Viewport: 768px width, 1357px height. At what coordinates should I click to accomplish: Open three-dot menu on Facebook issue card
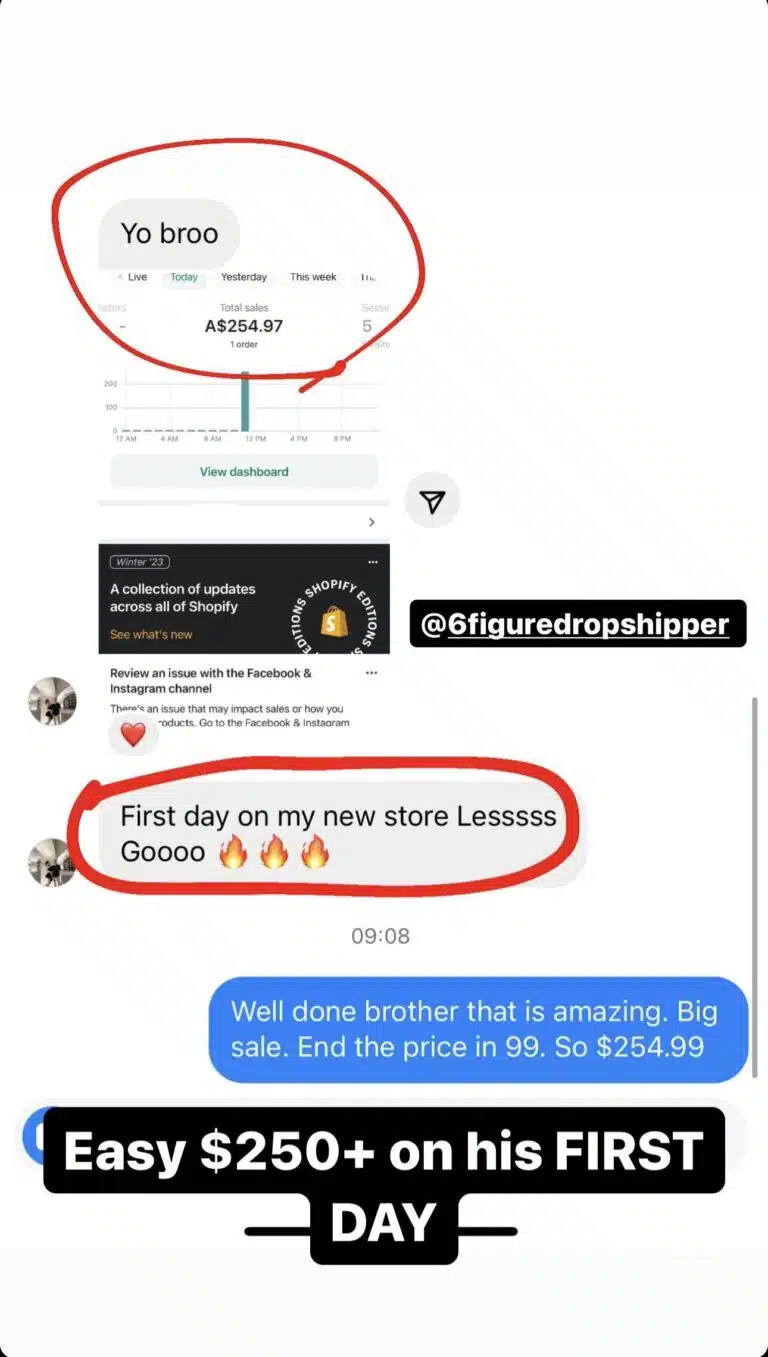coord(372,673)
